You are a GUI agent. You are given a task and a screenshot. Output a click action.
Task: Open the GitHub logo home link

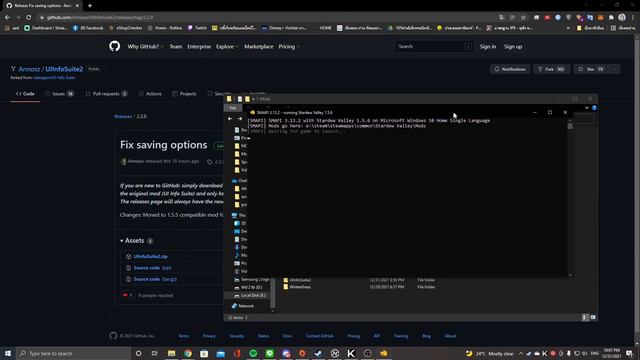(x=114, y=46)
